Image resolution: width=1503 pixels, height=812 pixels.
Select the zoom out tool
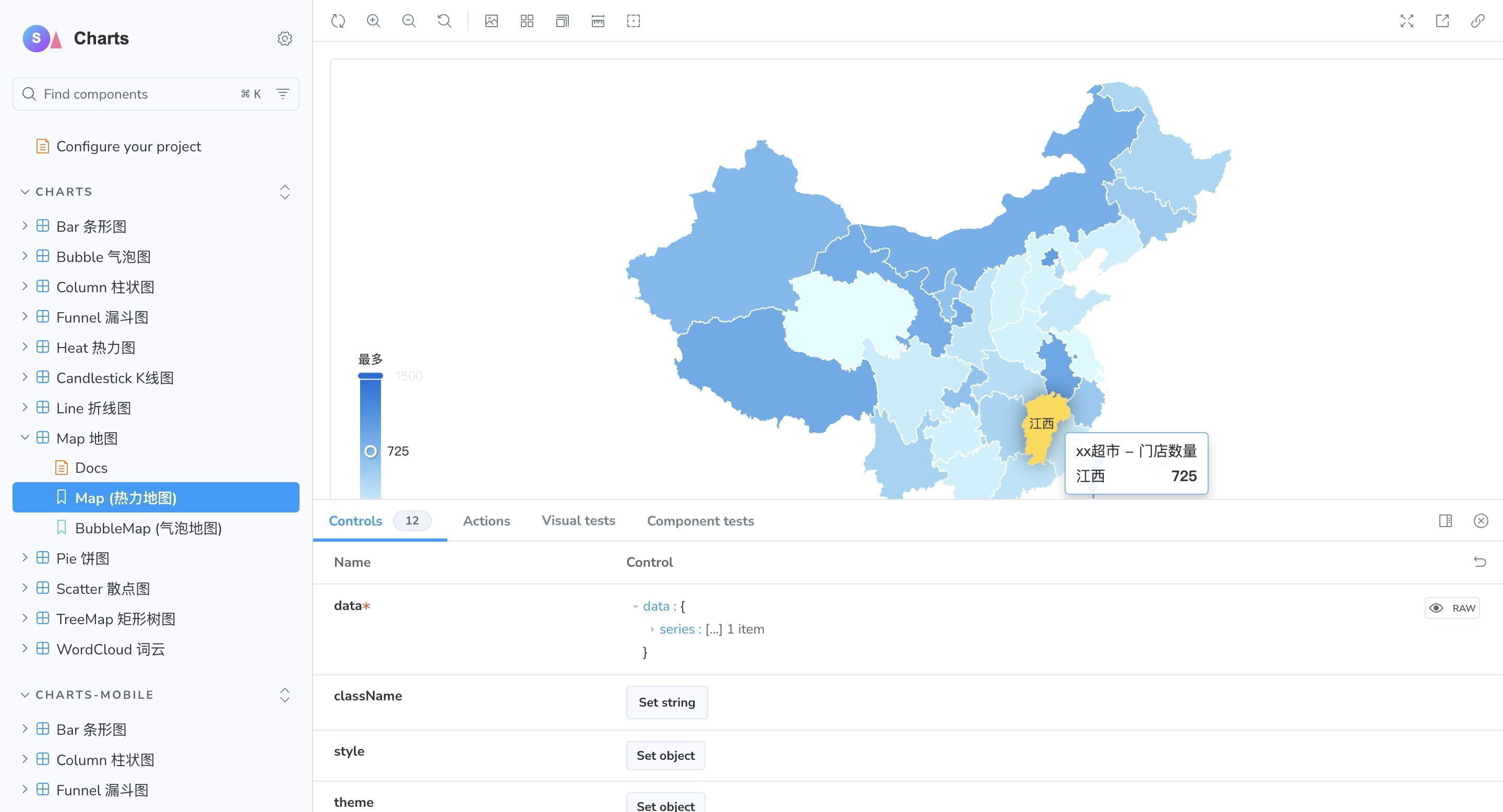[x=409, y=20]
